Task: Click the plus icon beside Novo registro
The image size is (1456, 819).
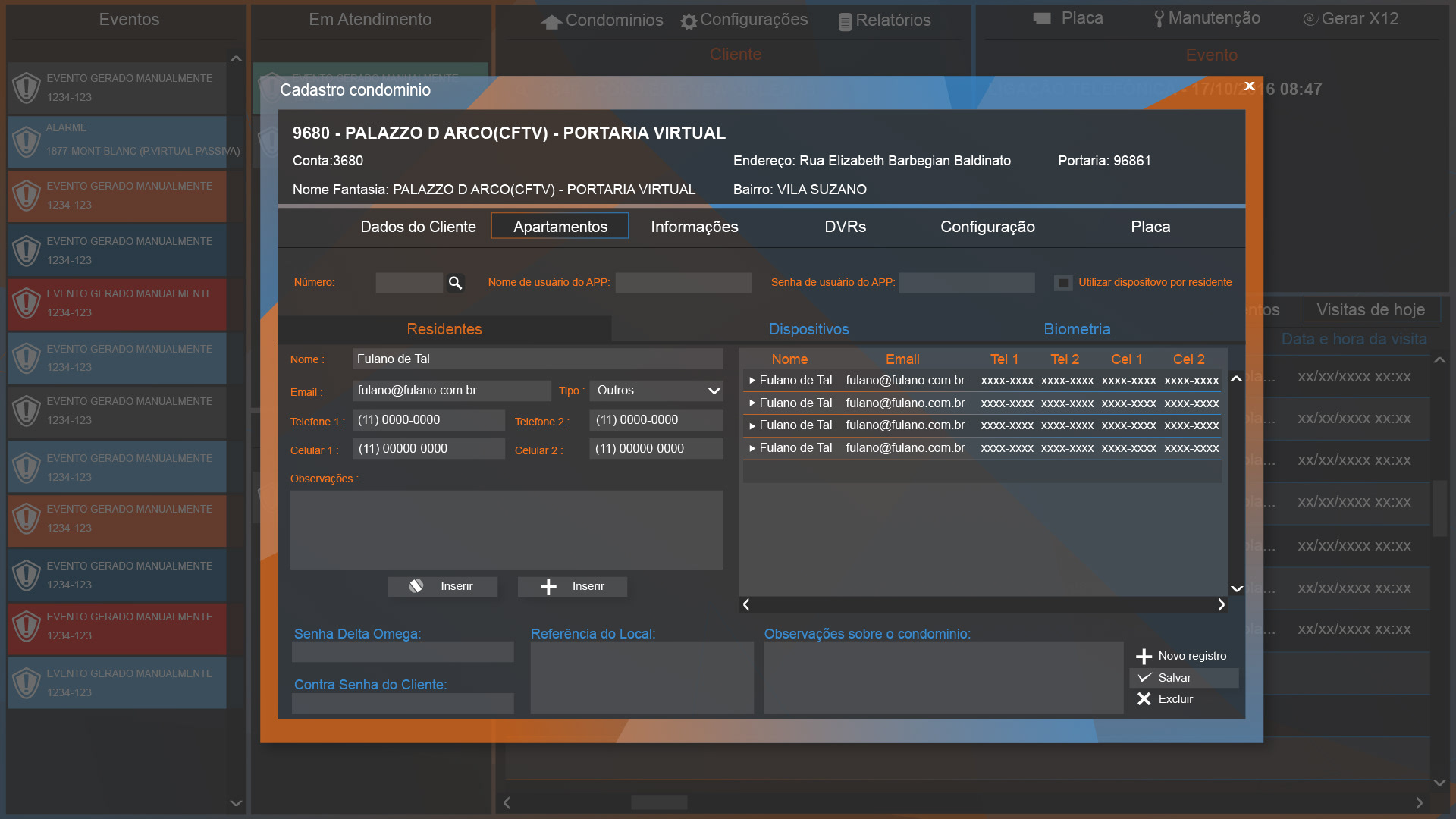Action: coord(1144,656)
